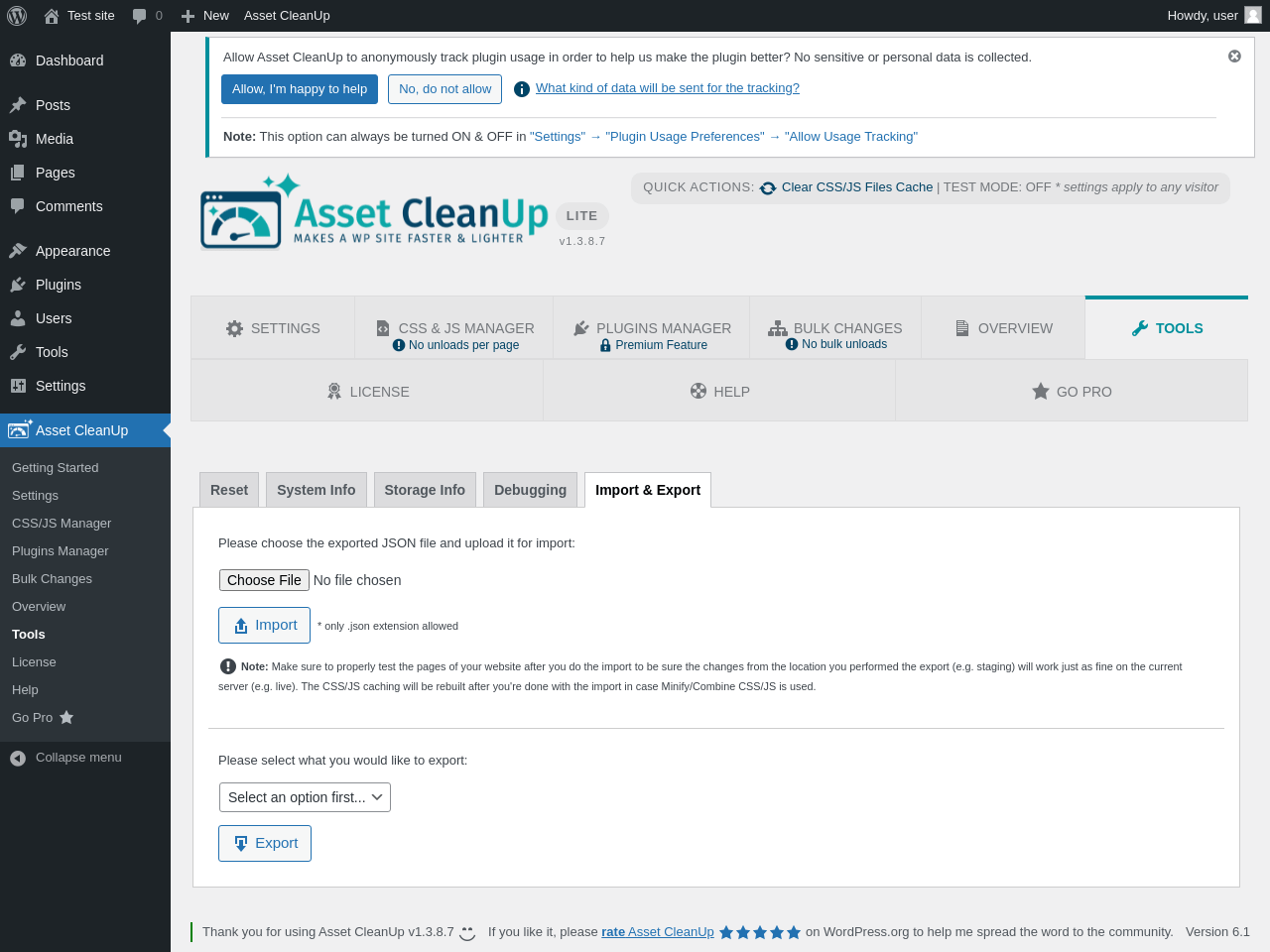Click the plus icon beside New
The image size is (1270, 952).
[x=188, y=16]
